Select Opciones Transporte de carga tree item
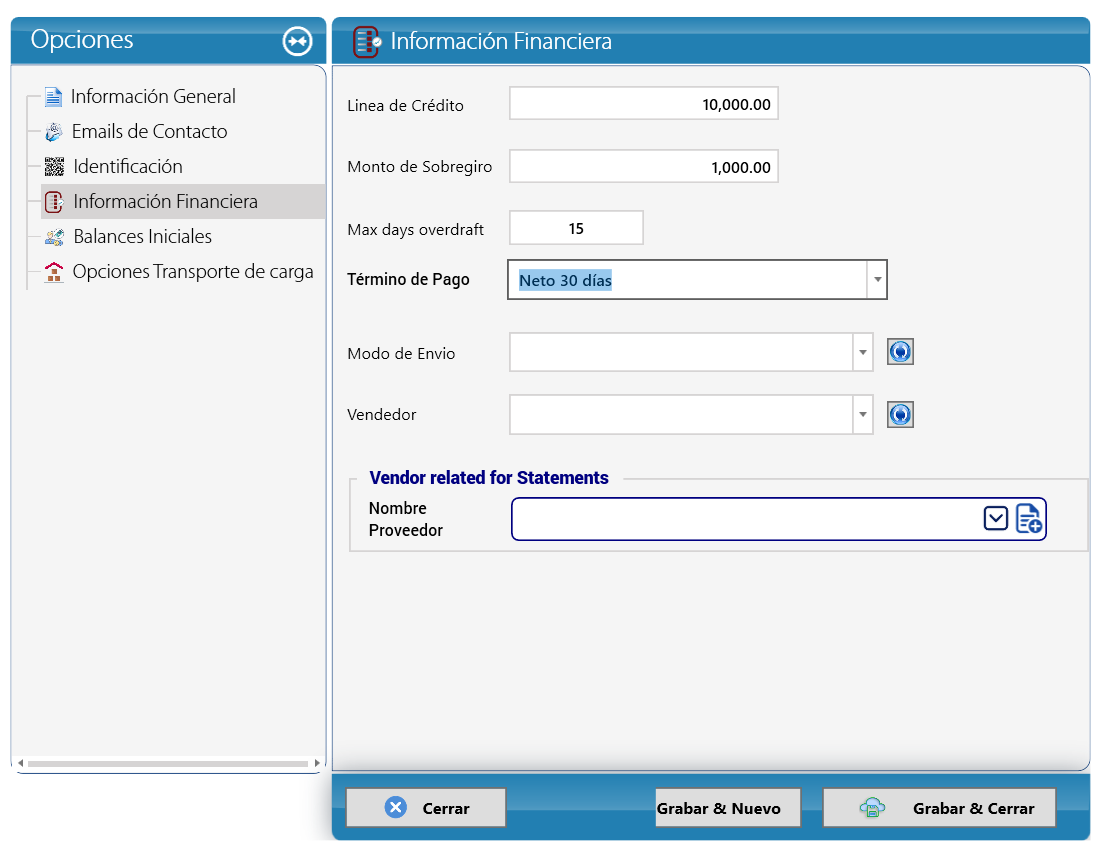 [x=193, y=272]
